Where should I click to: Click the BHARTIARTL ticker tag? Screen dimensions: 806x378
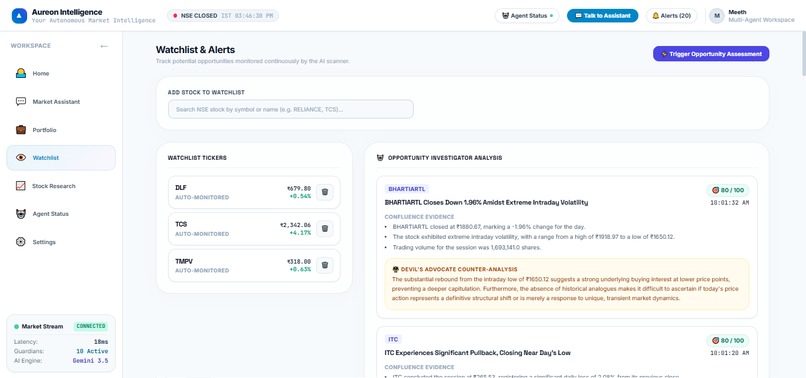(406, 189)
